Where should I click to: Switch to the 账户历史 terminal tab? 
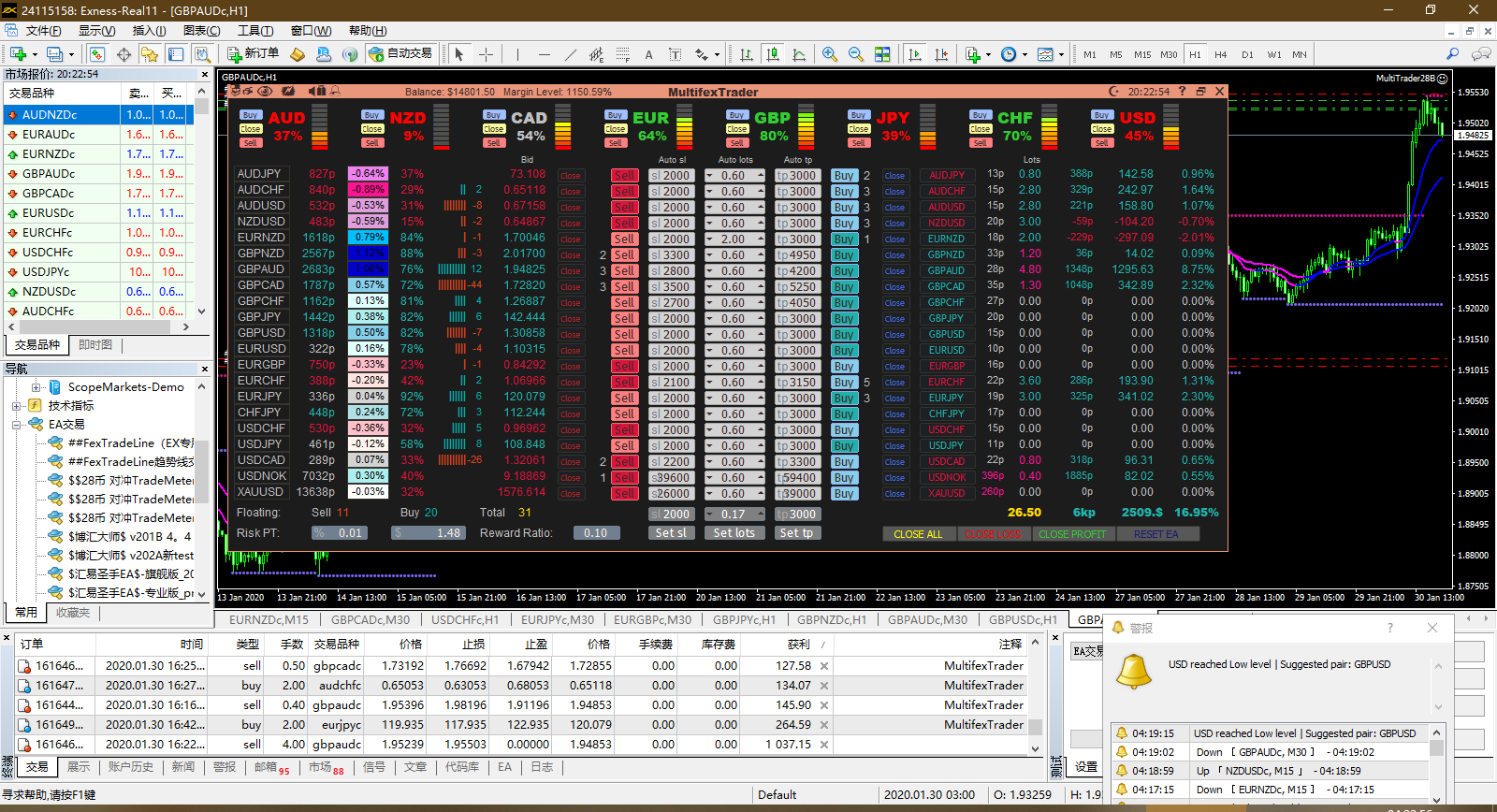(130, 767)
